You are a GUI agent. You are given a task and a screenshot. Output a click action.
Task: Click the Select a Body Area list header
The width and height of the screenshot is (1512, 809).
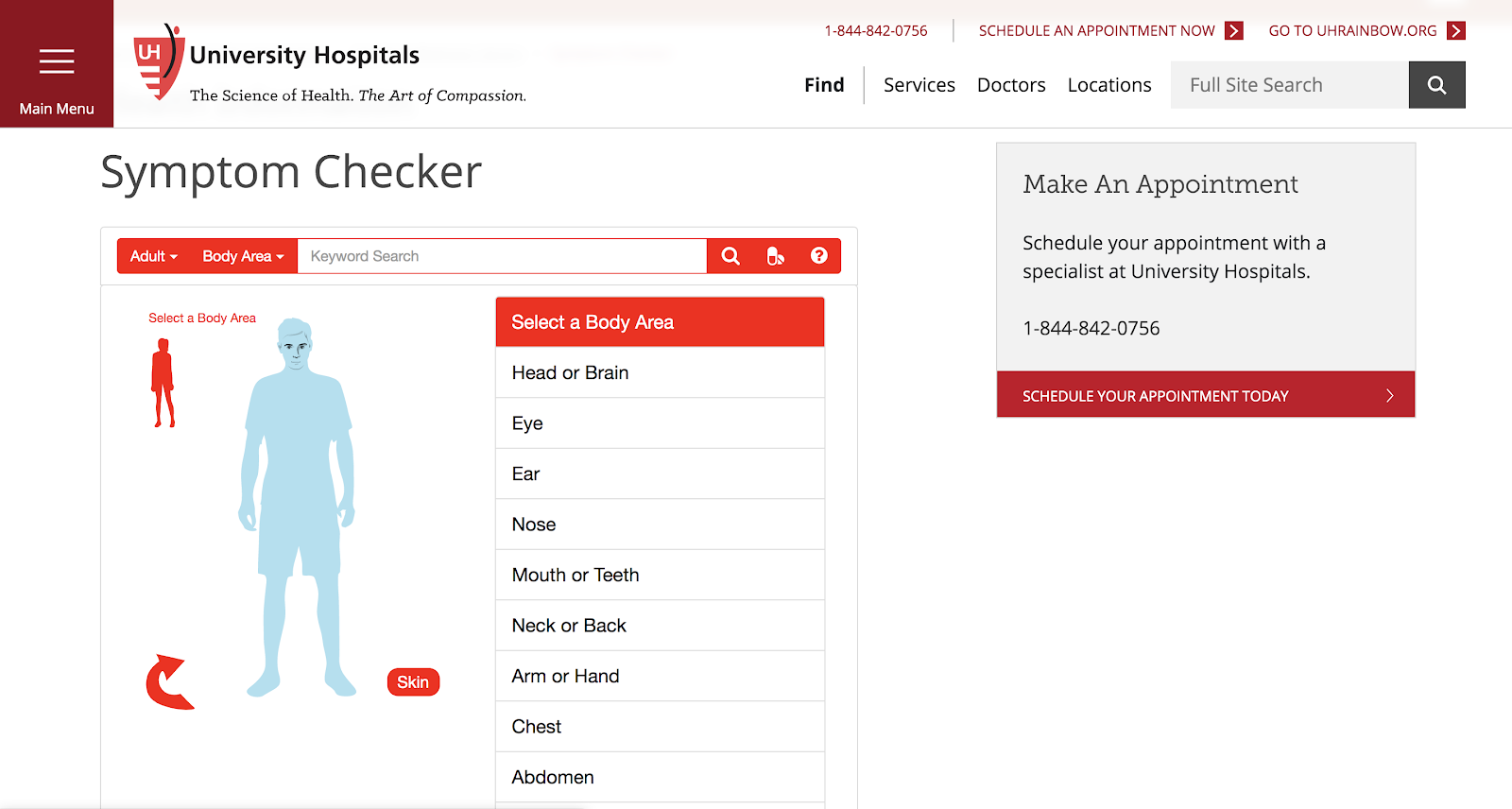tap(660, 322)
